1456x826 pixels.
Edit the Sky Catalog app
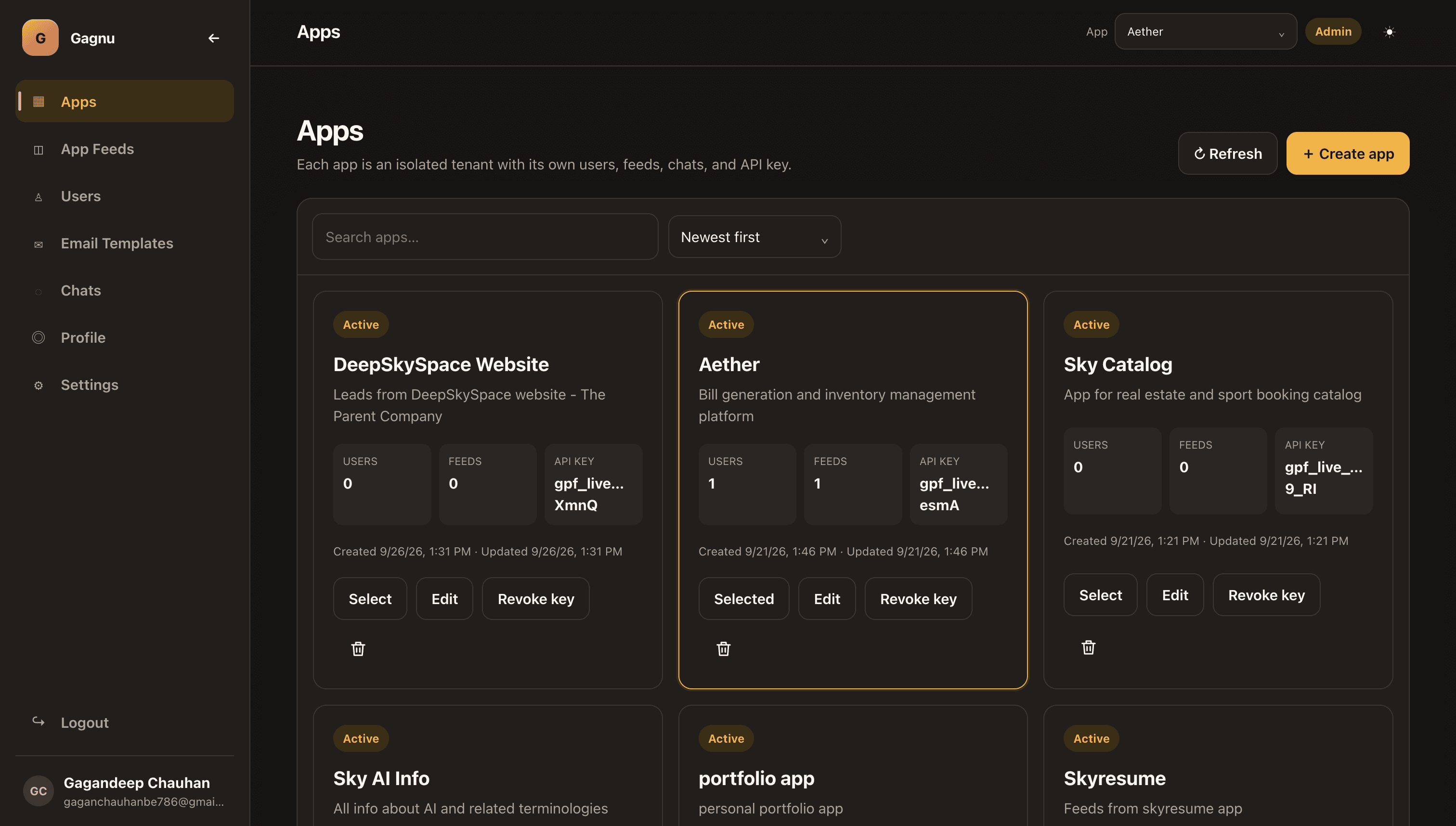point(1174,595)
